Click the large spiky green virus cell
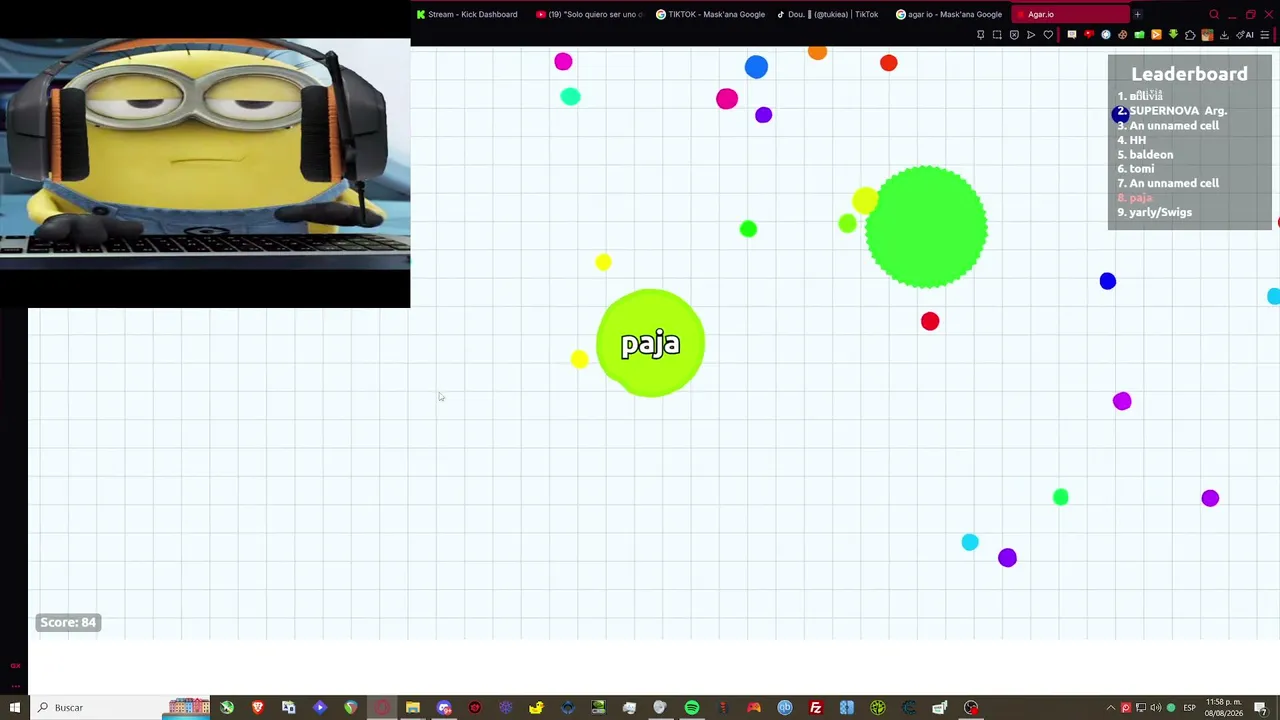This screenshot has height=720, width=1280. click(x=926, y=227)
